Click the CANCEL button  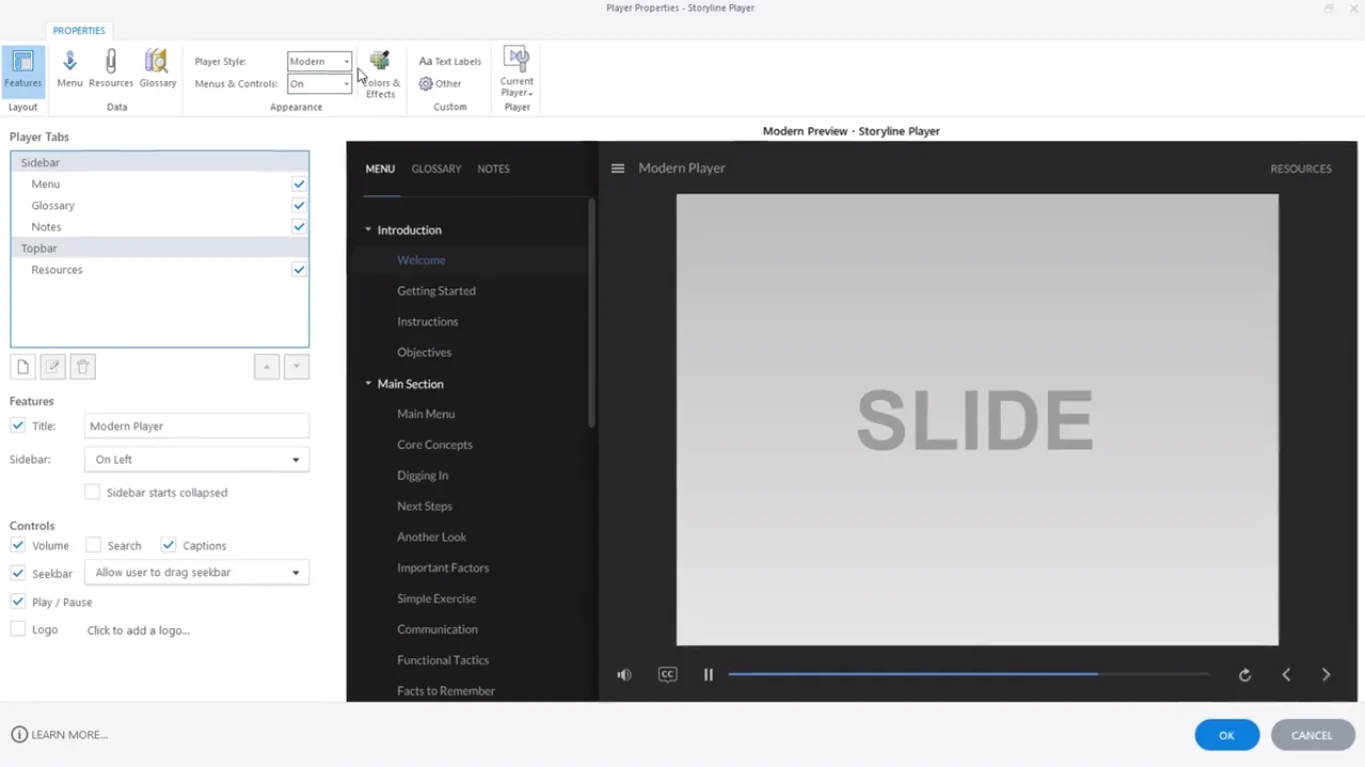pos(1312,735)
